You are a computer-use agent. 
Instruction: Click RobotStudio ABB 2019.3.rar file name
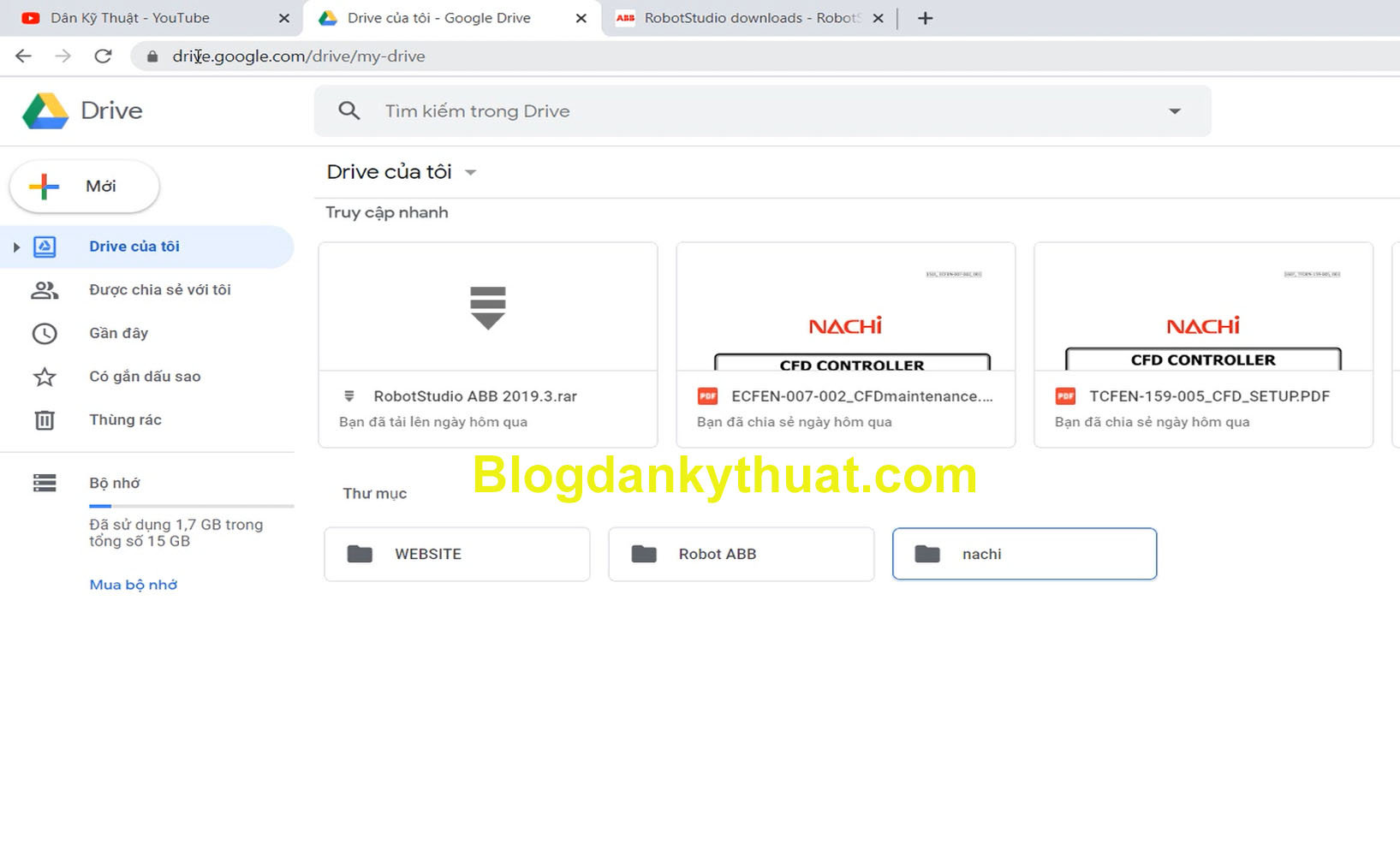coord(475,396)
